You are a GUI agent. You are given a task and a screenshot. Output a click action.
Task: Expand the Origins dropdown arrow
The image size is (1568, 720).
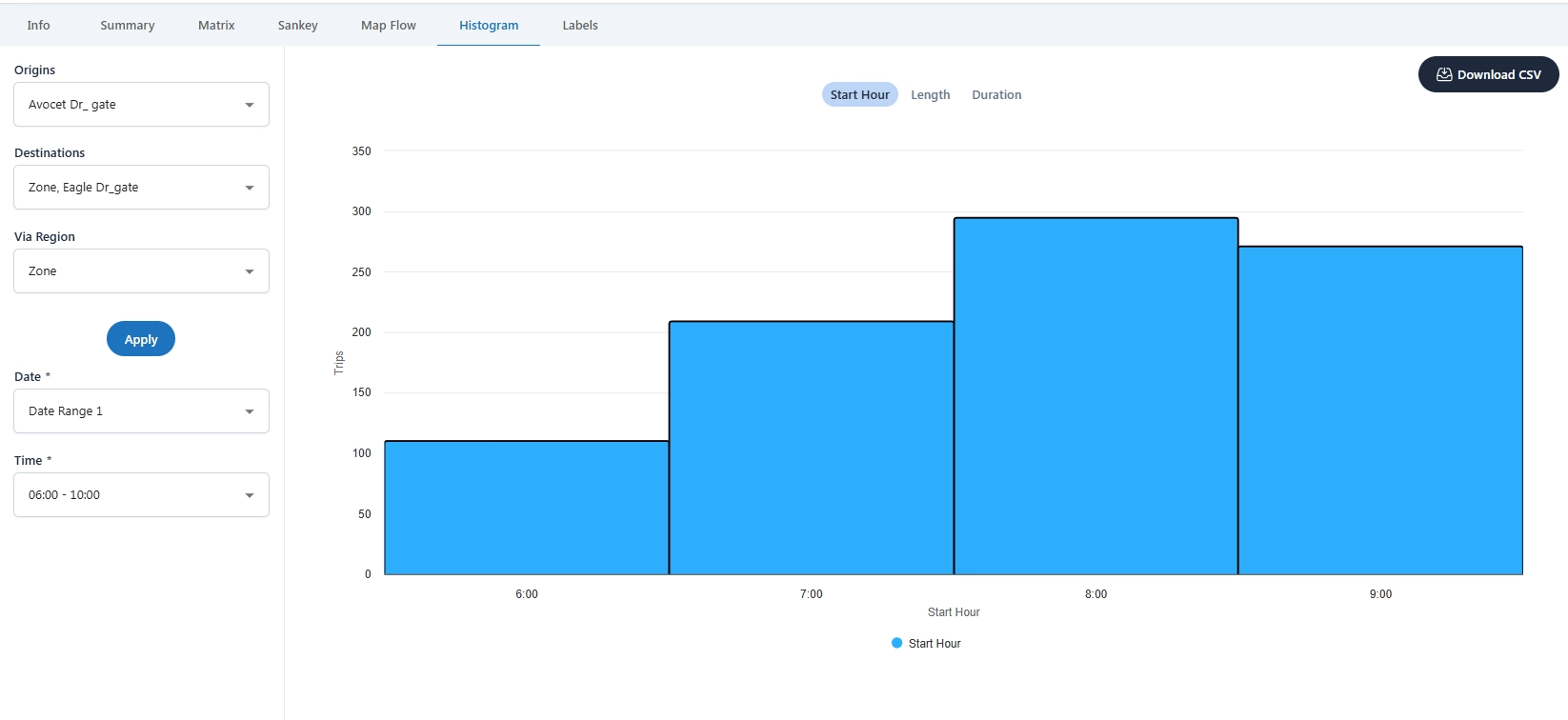tap(250, 105)
